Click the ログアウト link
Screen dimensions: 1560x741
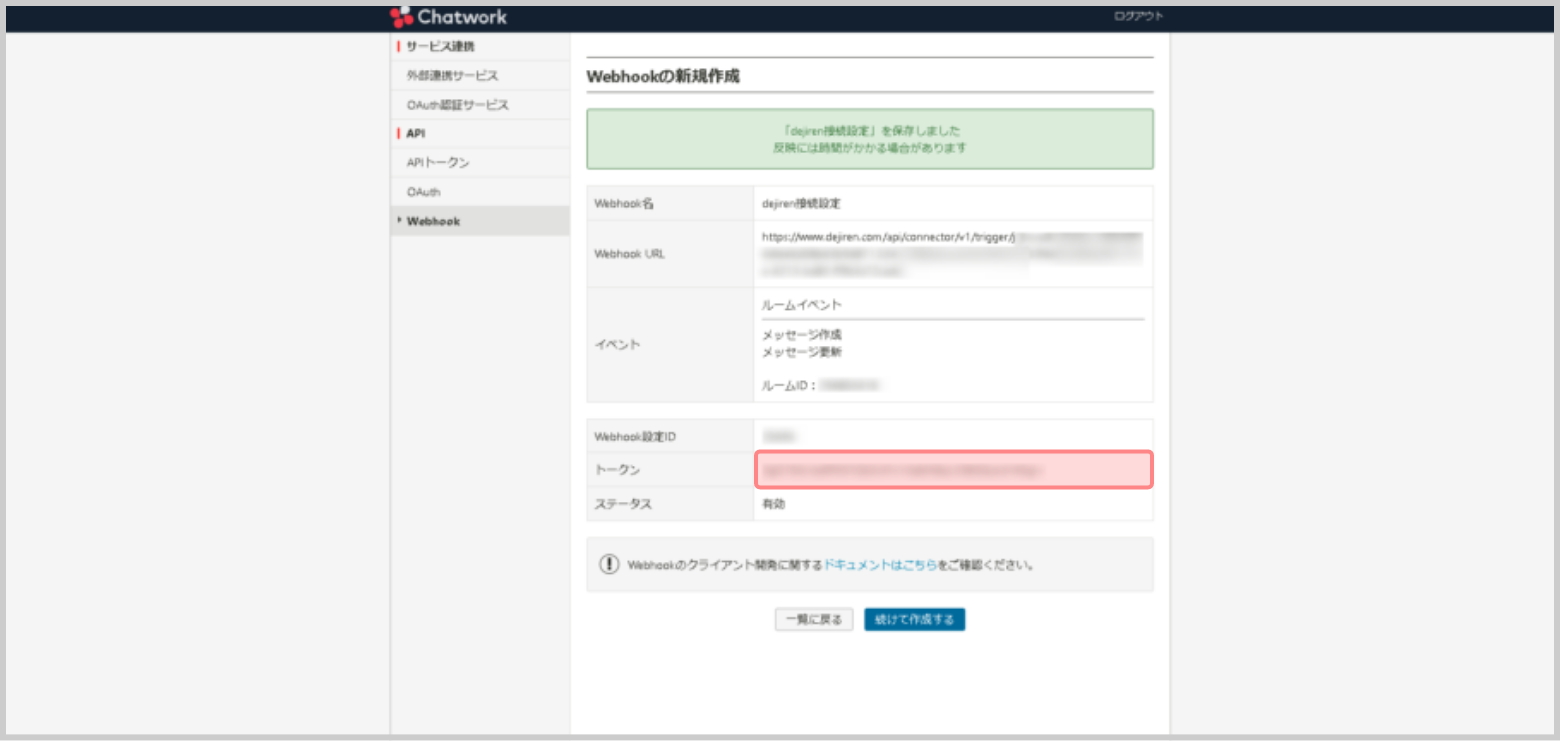point(1138,17)
